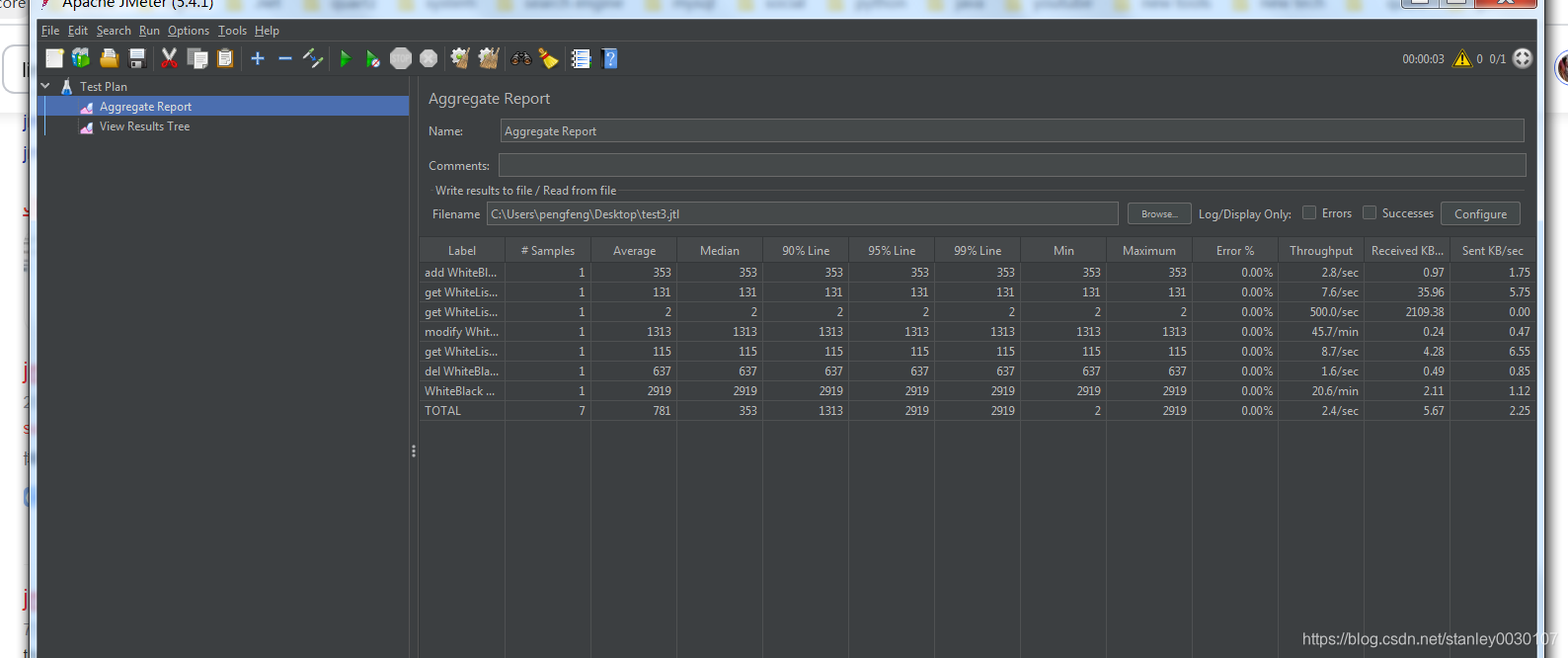
Task: Create a new test plan
Action: click(54, 59)
